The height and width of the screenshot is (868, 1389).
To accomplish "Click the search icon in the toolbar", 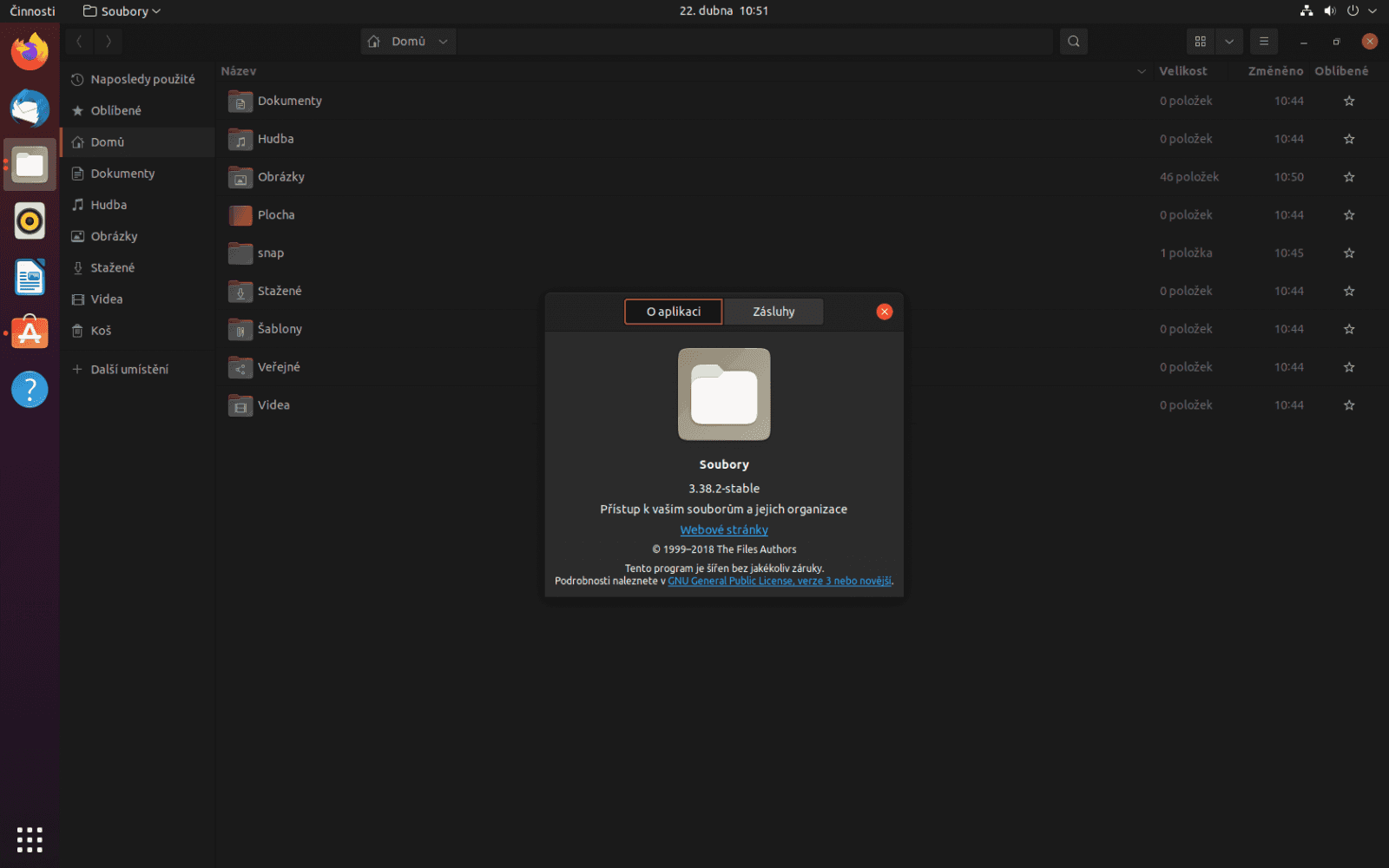I will 1073,41.
